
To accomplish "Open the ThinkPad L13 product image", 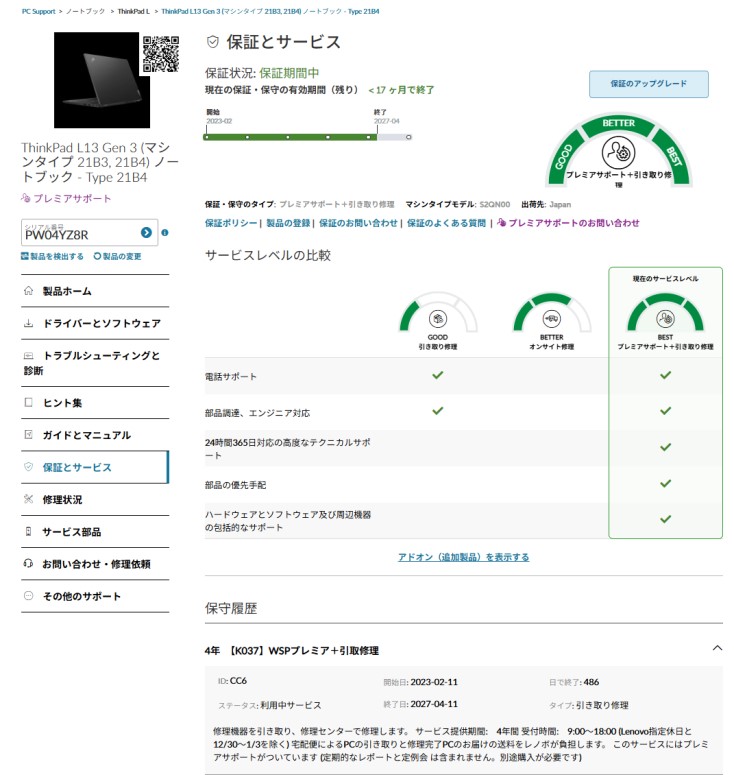I will 101,80.
